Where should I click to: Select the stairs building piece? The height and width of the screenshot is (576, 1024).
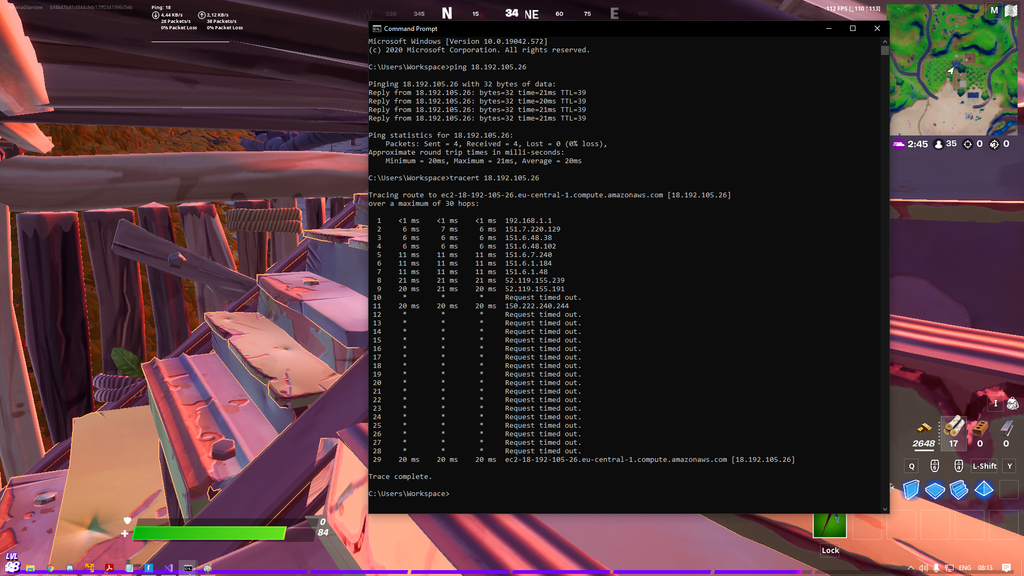pos(959,490)
